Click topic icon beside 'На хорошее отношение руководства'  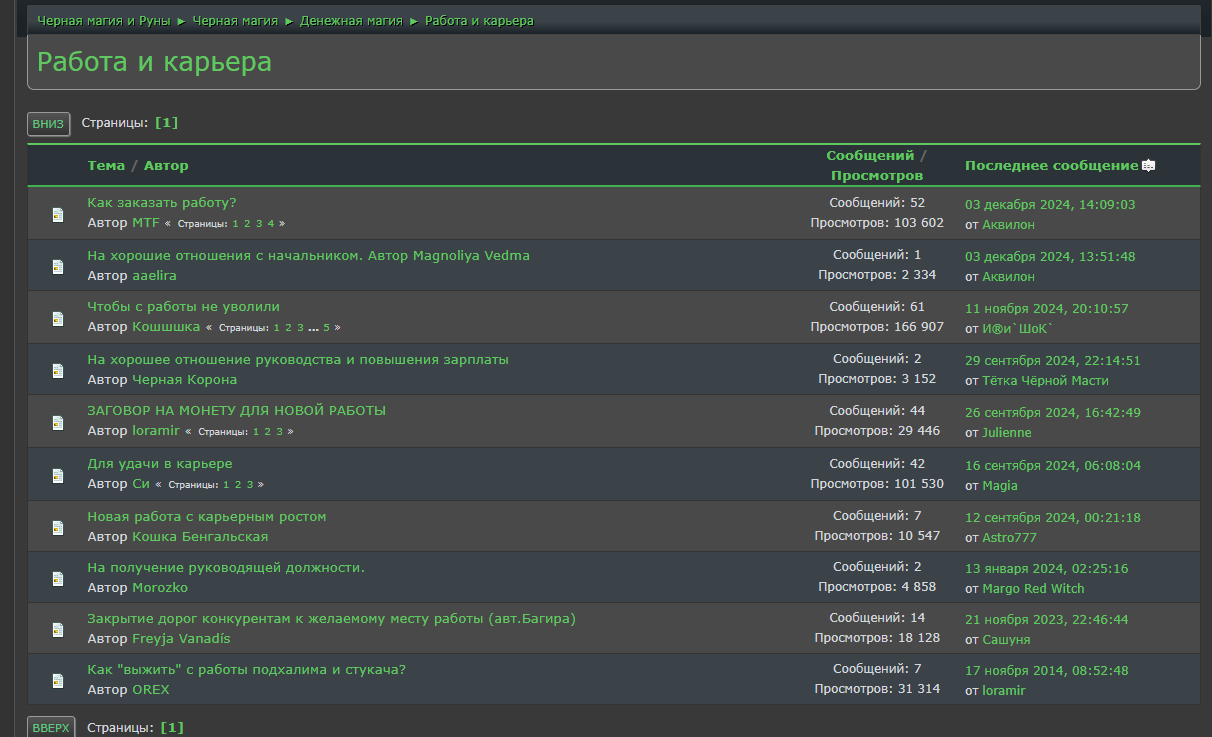tap(58, 370)
